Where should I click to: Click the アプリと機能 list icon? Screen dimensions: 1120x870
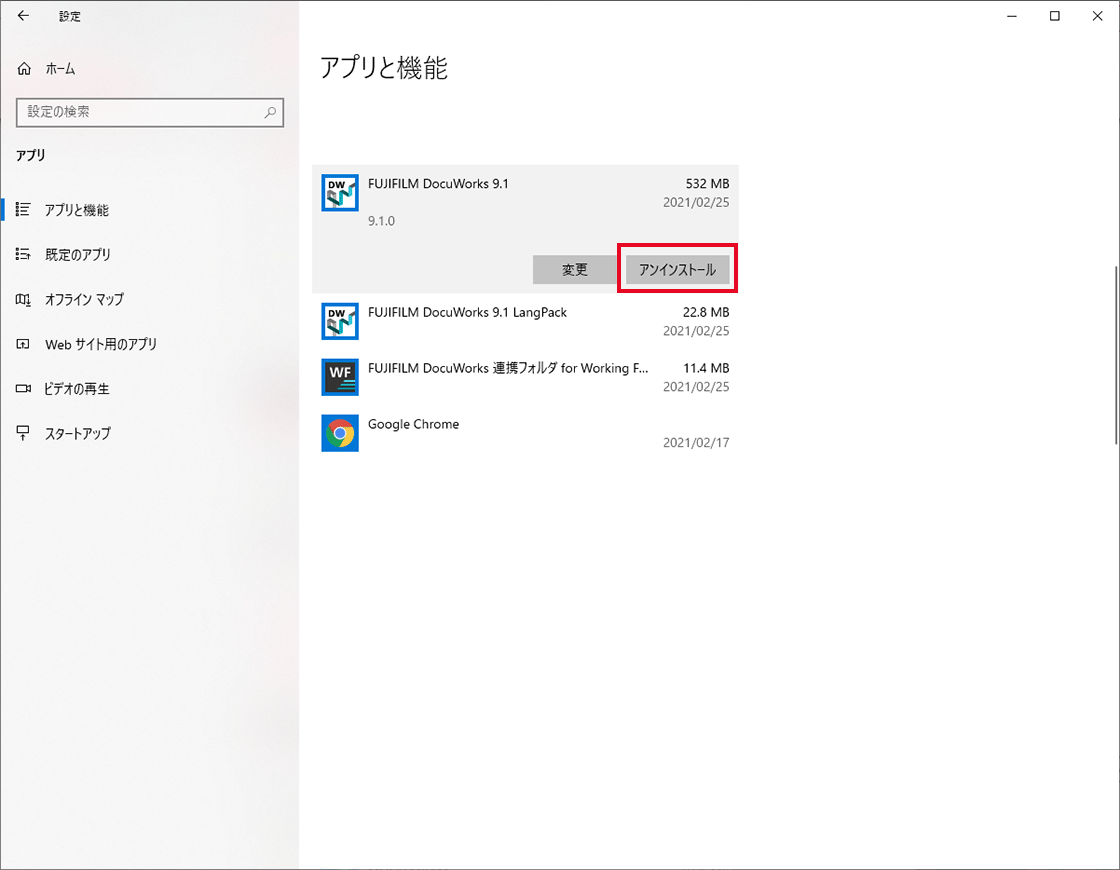point(24,209)
